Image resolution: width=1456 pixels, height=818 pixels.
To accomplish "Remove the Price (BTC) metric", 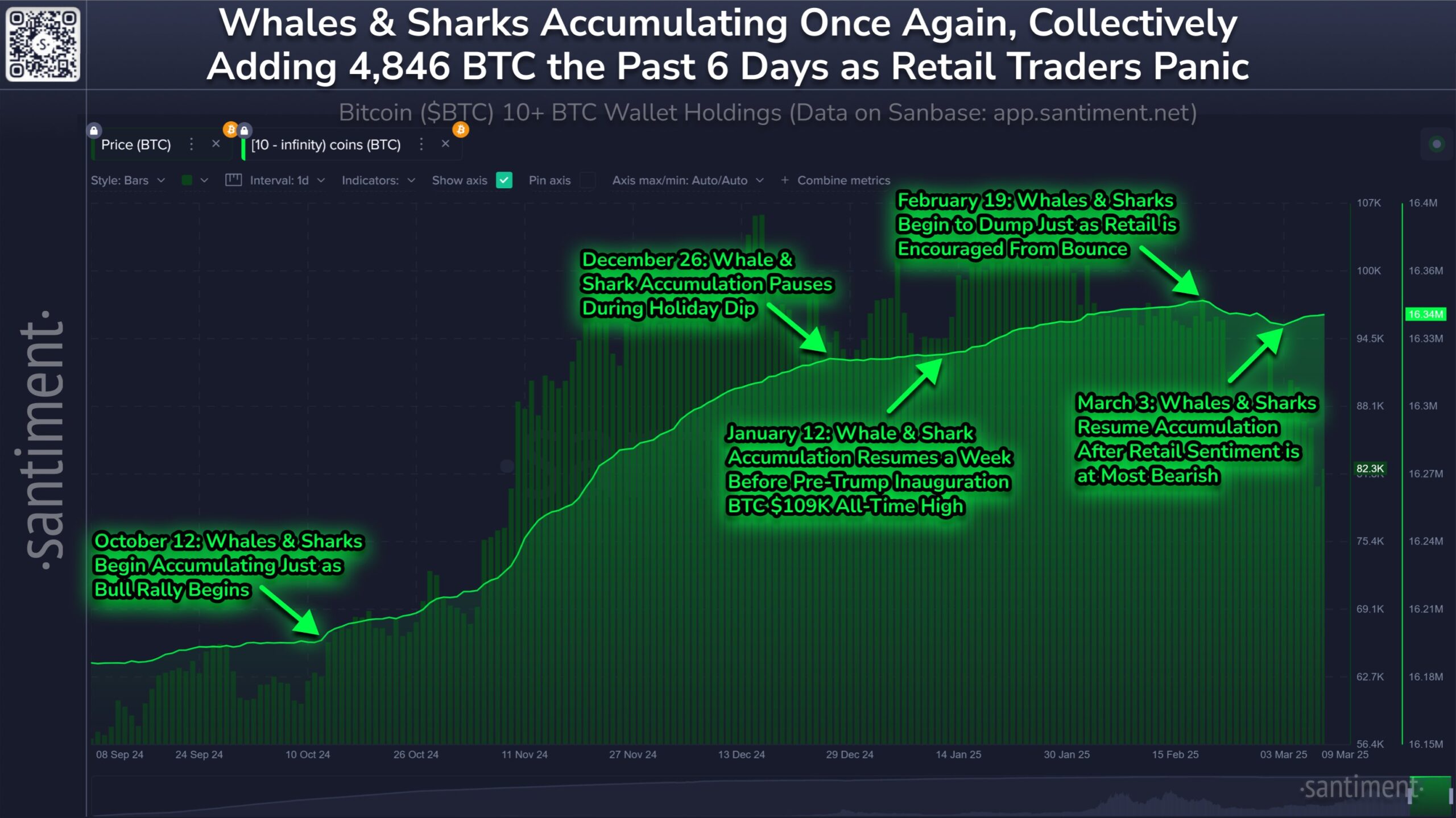I will (x=216, y=144).
